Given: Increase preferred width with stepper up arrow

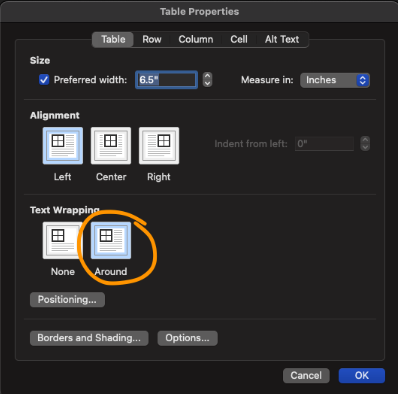Looking at the screenshot, I should coord(207,76).
